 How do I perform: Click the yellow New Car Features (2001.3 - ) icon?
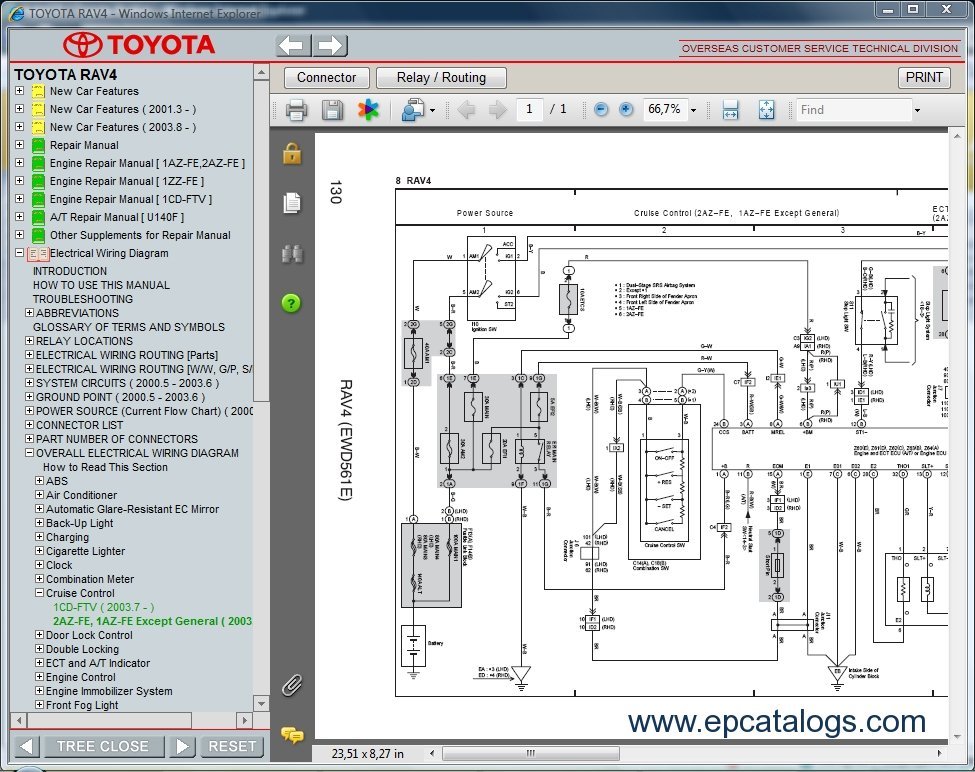[x=38, y=109]
